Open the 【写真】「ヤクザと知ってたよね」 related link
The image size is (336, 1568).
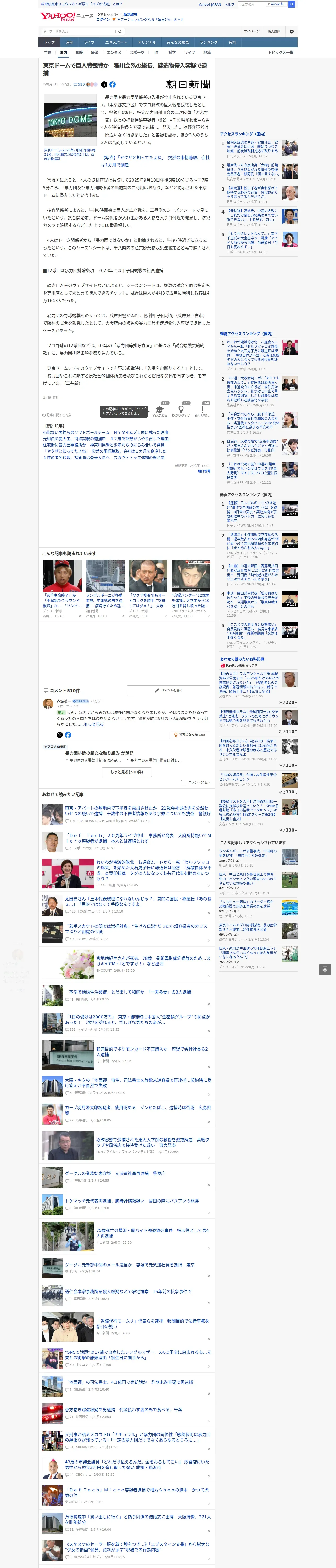(x=155, y=161)
